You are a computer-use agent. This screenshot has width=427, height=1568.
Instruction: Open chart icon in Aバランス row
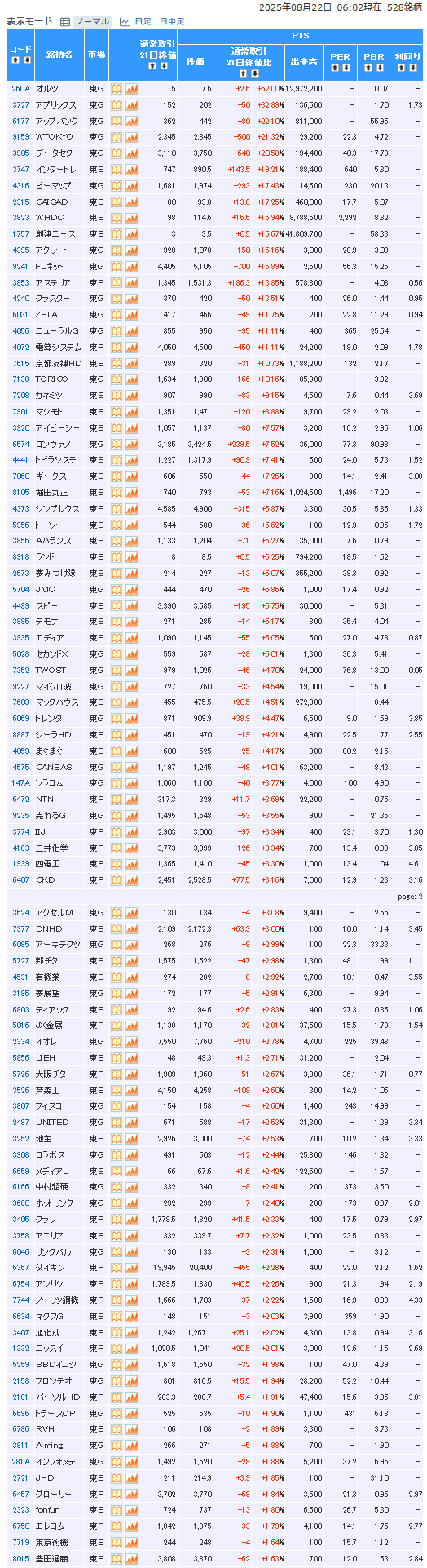click(131, 541)
